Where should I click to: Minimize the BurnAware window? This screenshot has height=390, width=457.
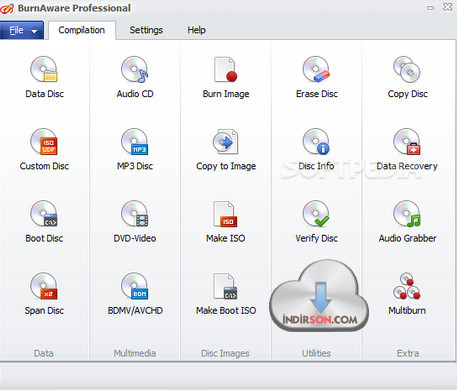coord(431,8)
